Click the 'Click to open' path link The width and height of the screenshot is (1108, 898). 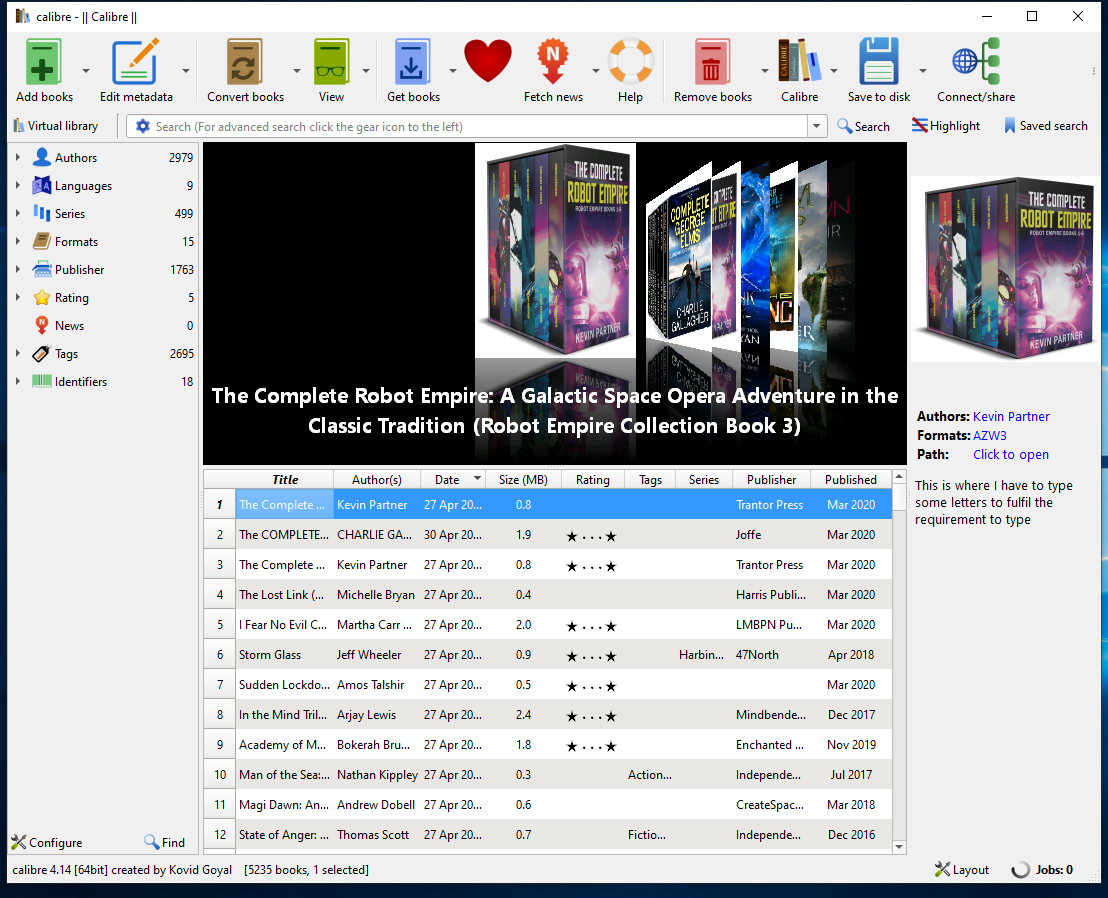[x=1010, y=454]
